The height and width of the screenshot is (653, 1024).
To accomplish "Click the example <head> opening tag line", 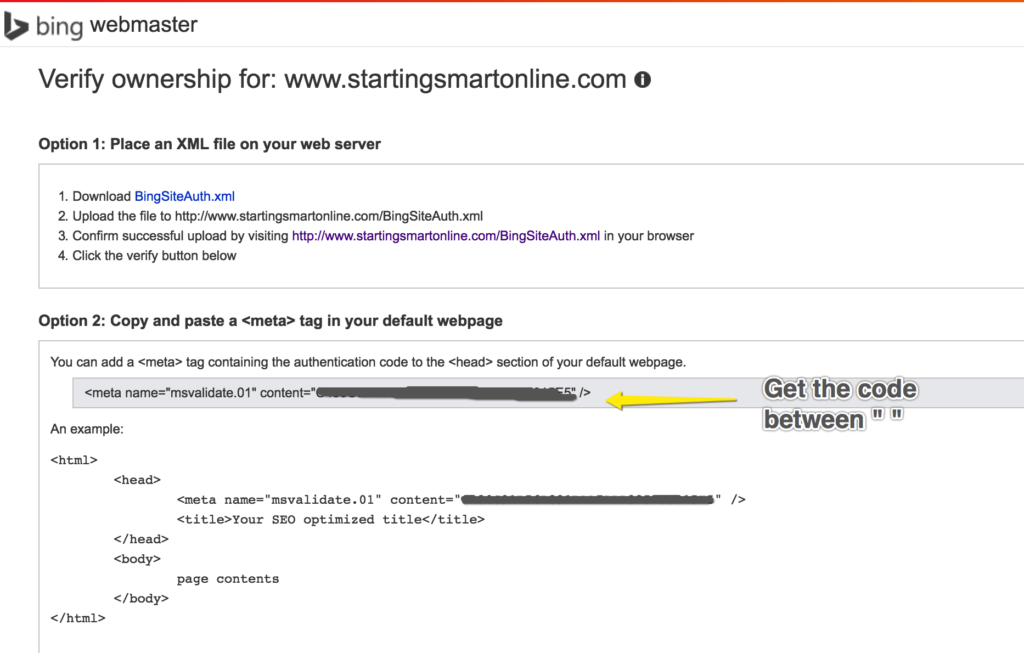I will coord(137,480).
